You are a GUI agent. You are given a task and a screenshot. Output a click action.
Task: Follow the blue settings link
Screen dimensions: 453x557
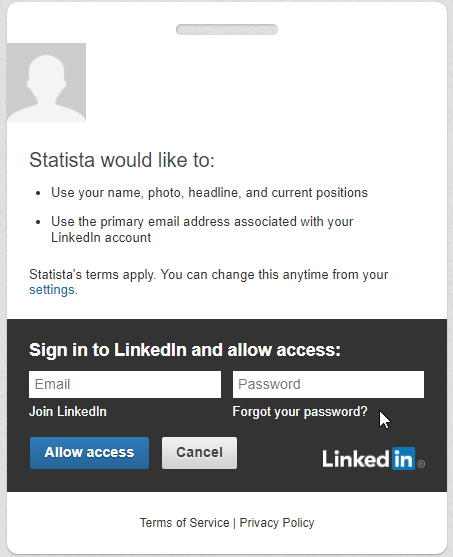click(x=52, y=290)
